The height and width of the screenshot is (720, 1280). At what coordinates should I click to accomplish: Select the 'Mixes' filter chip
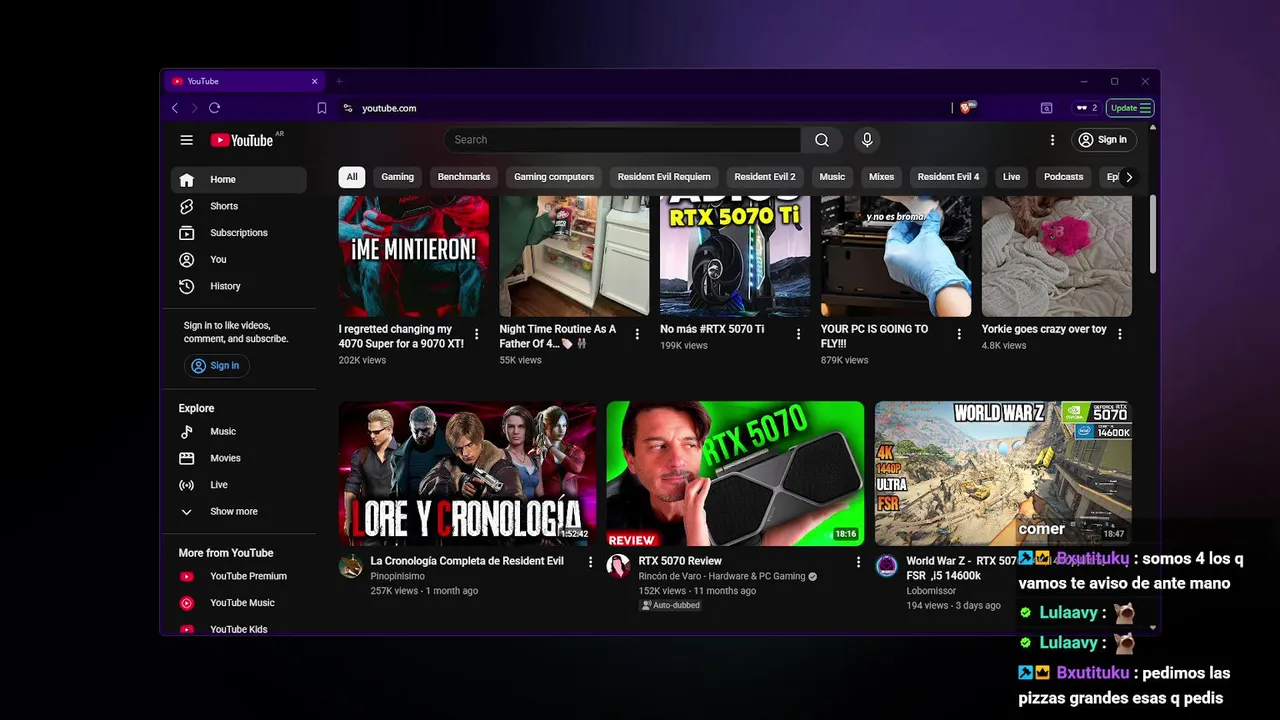[x=881, y=177]
